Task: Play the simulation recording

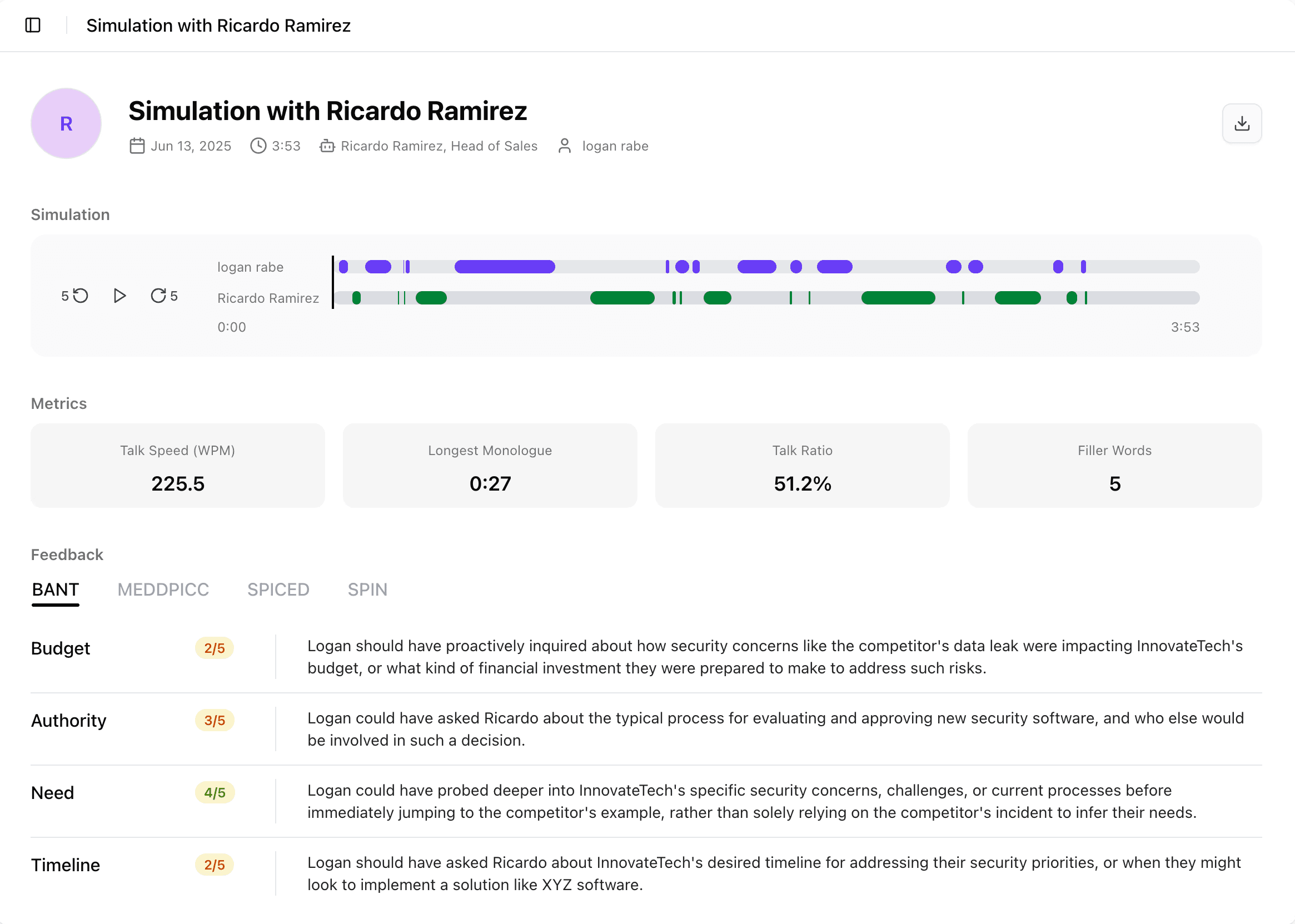Action: pyautogui.click(x=119, y=296)
